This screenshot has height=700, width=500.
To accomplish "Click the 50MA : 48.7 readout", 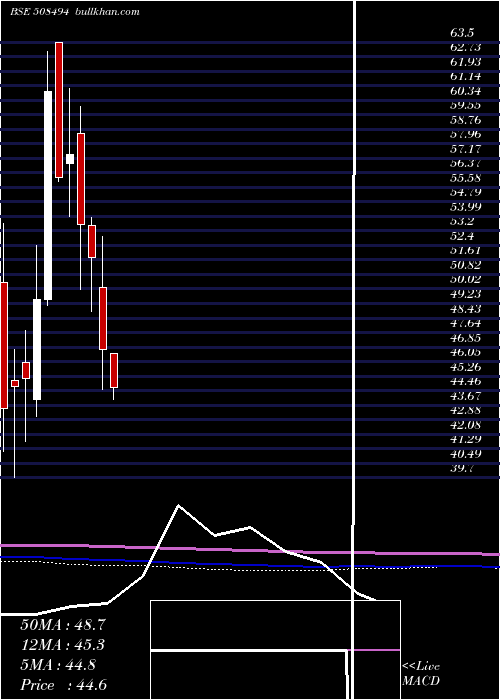I will point(63,625).
